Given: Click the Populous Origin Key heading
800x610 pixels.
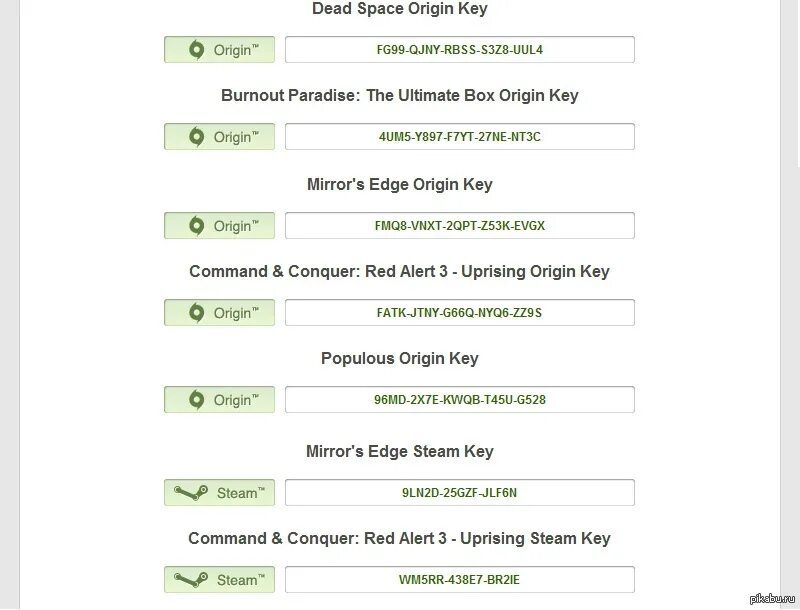Looking at the screenshot, I should pos(399,359).
